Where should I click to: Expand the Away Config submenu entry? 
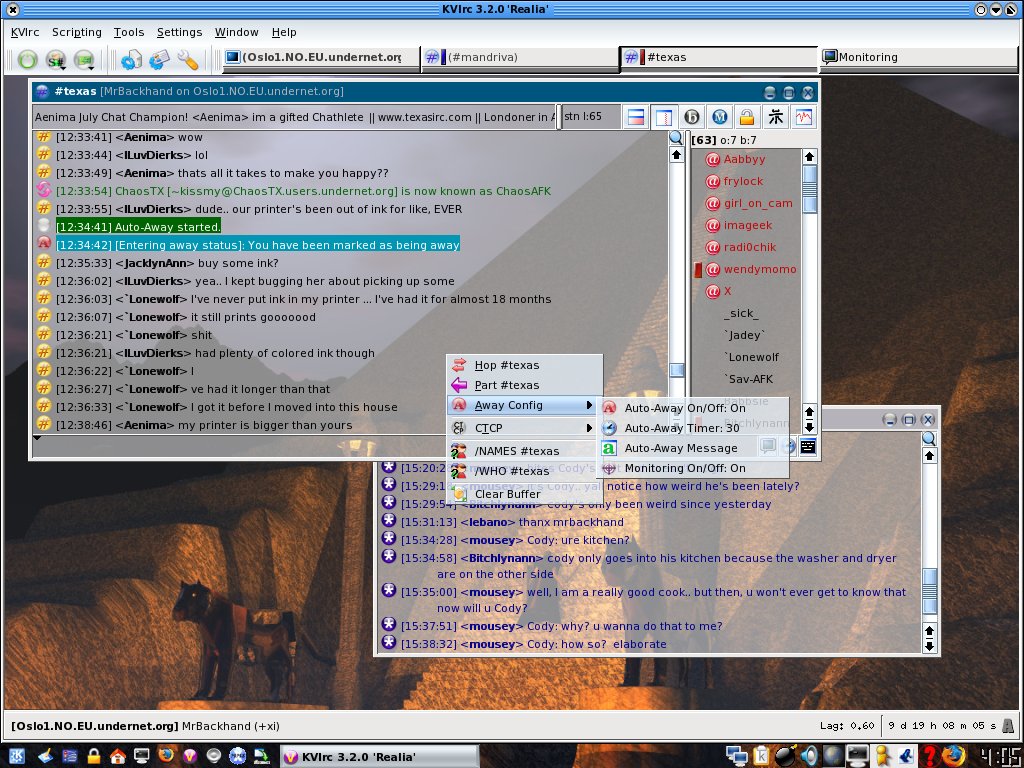[x=524, y=406]
